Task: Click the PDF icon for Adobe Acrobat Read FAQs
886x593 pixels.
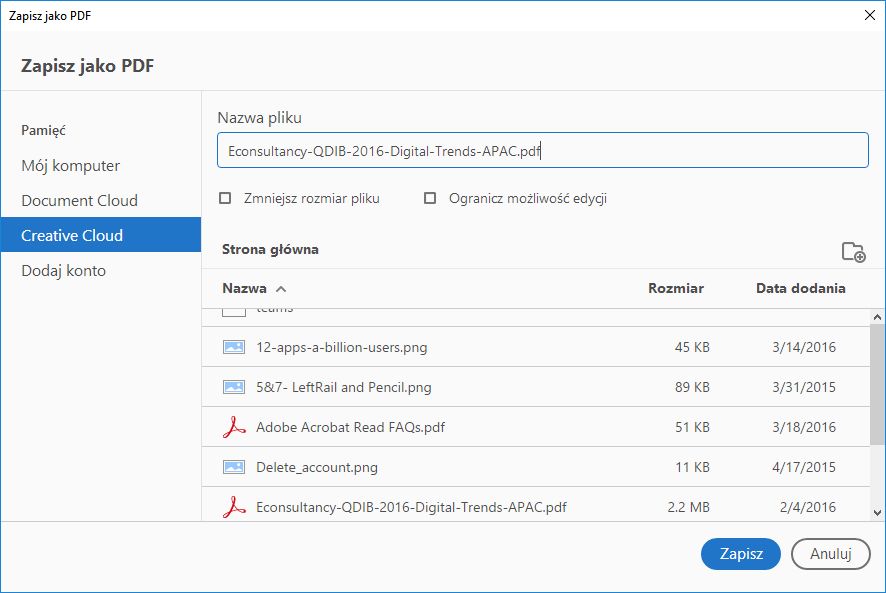Action: [x=234, y=427]
